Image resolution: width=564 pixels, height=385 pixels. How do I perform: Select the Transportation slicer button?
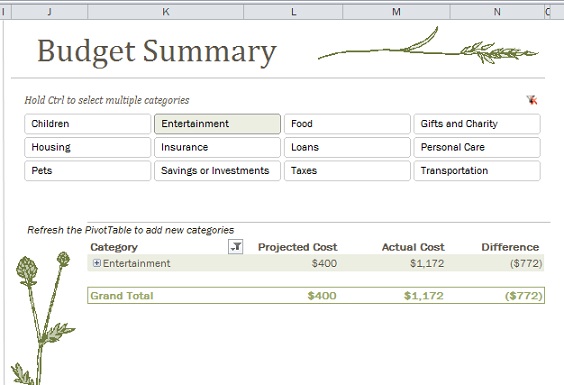click(x=477, y=171)
